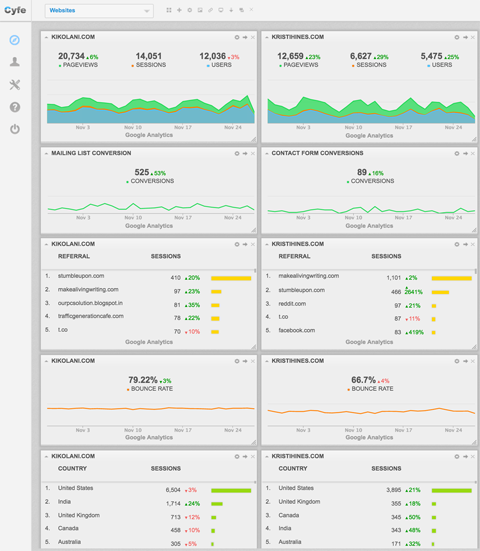Viewport: 480px width, 551px height.
Task: Click United States green bar in KIKOLANI.COM countries
Action: click(x=231, y=491)
